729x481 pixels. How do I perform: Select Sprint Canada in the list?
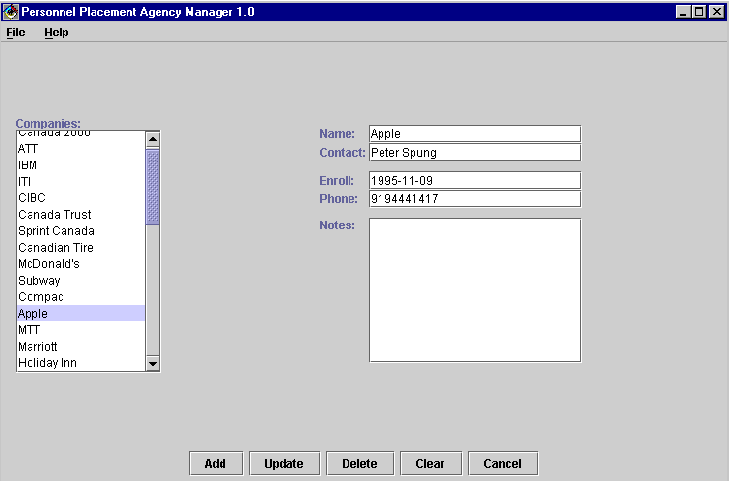tap(56, 231)
